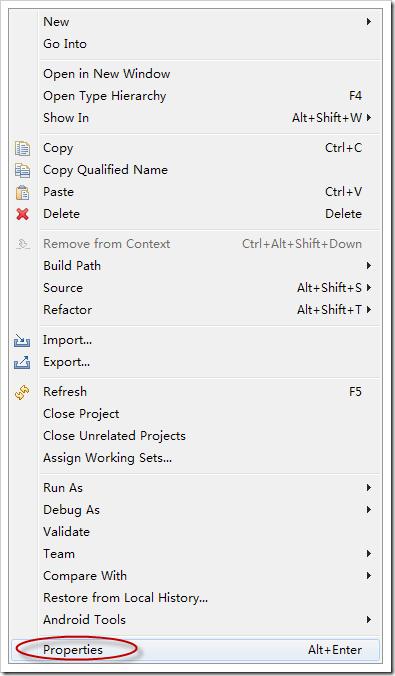Click the Copy Qualified Name icon
The width and height of the screenshot is (395, 676).
tap(22, 170)
